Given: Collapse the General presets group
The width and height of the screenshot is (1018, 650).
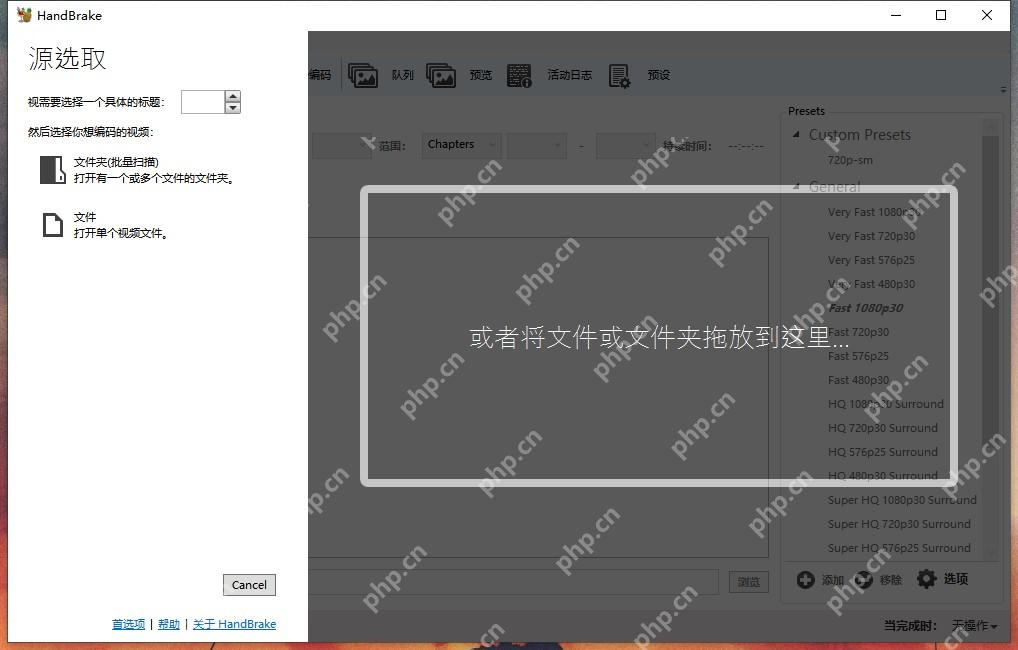Looking at the screenshot, I should click(796, 187).
